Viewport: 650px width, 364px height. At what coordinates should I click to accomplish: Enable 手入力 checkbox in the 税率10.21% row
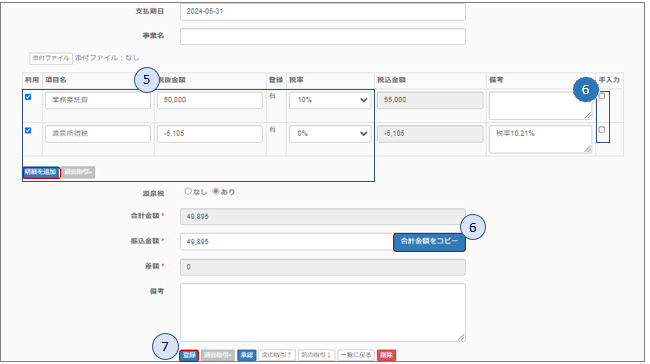[602, 130]
